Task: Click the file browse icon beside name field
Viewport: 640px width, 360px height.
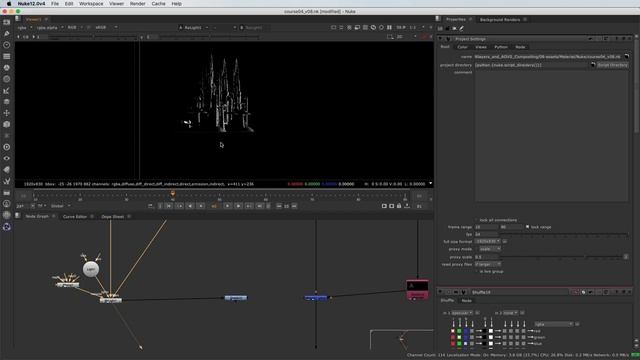Action: pos(627,57)
